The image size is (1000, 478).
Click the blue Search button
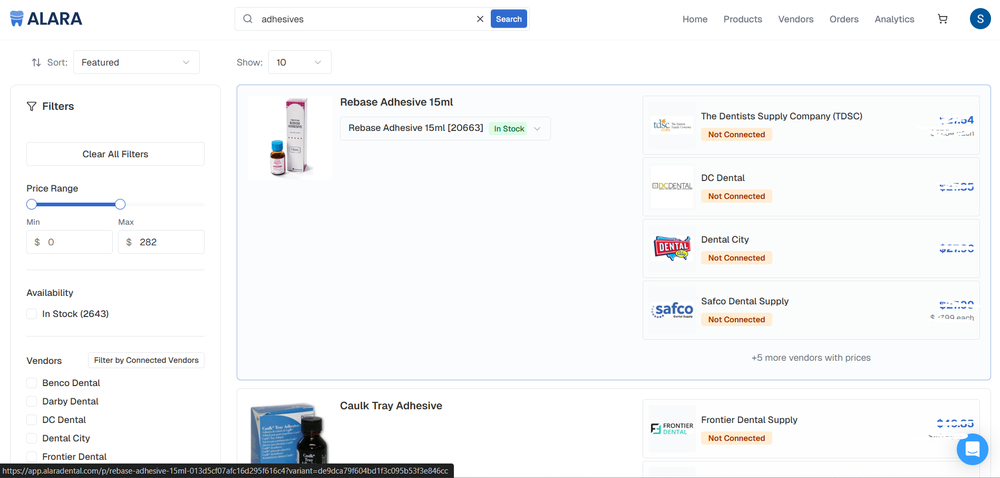pyautogui.click(x=508, y=19)
